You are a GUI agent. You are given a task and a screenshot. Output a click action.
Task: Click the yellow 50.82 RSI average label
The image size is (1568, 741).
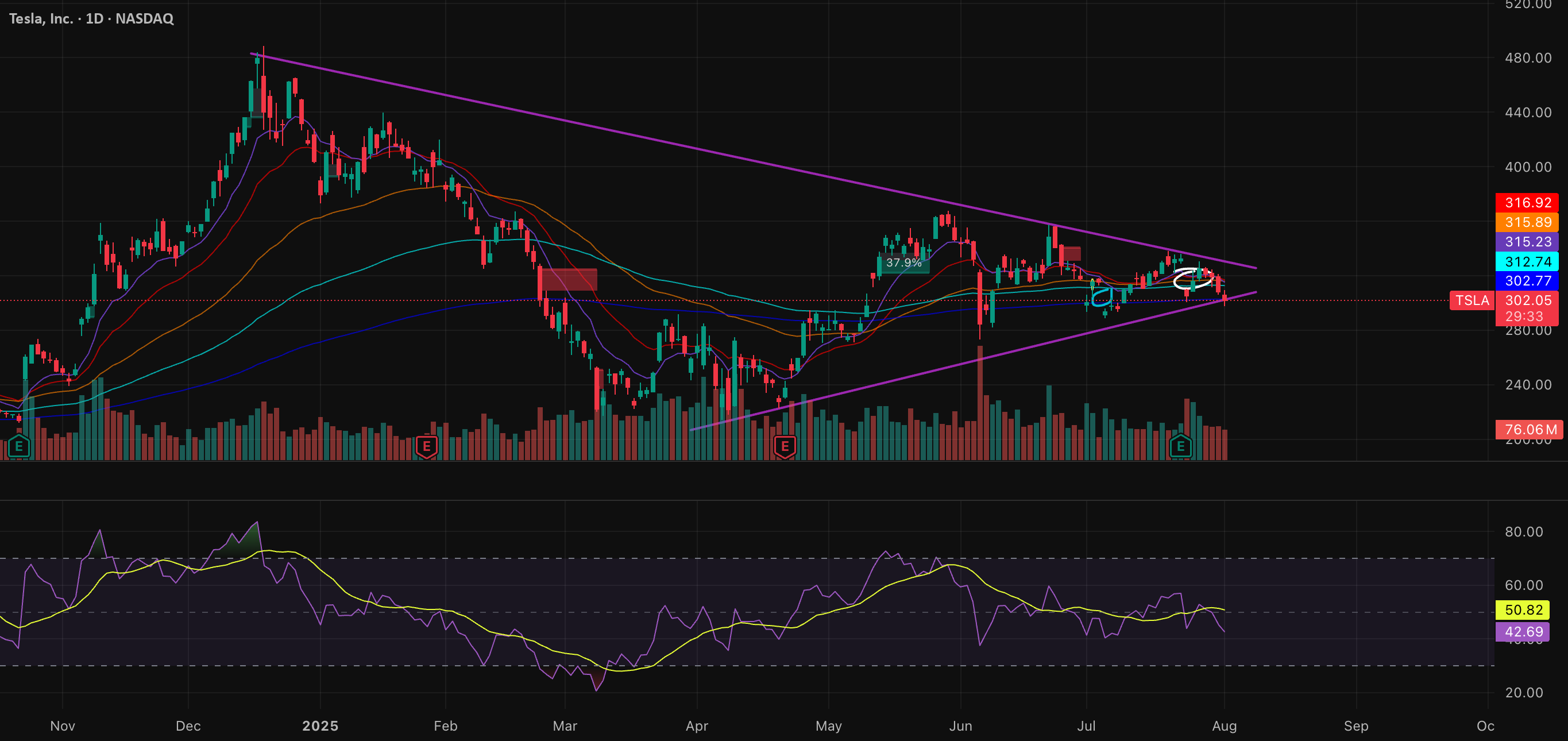[x=1524, y=609]
